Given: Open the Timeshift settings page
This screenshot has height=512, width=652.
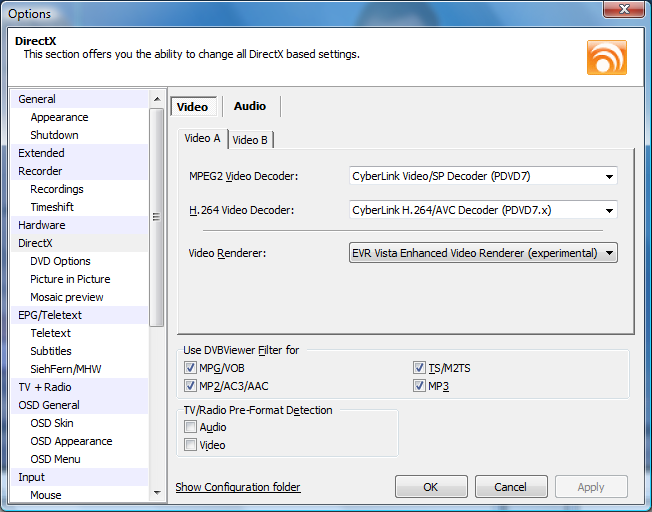Looking at the screenshot, I should [x=79, y=207].
